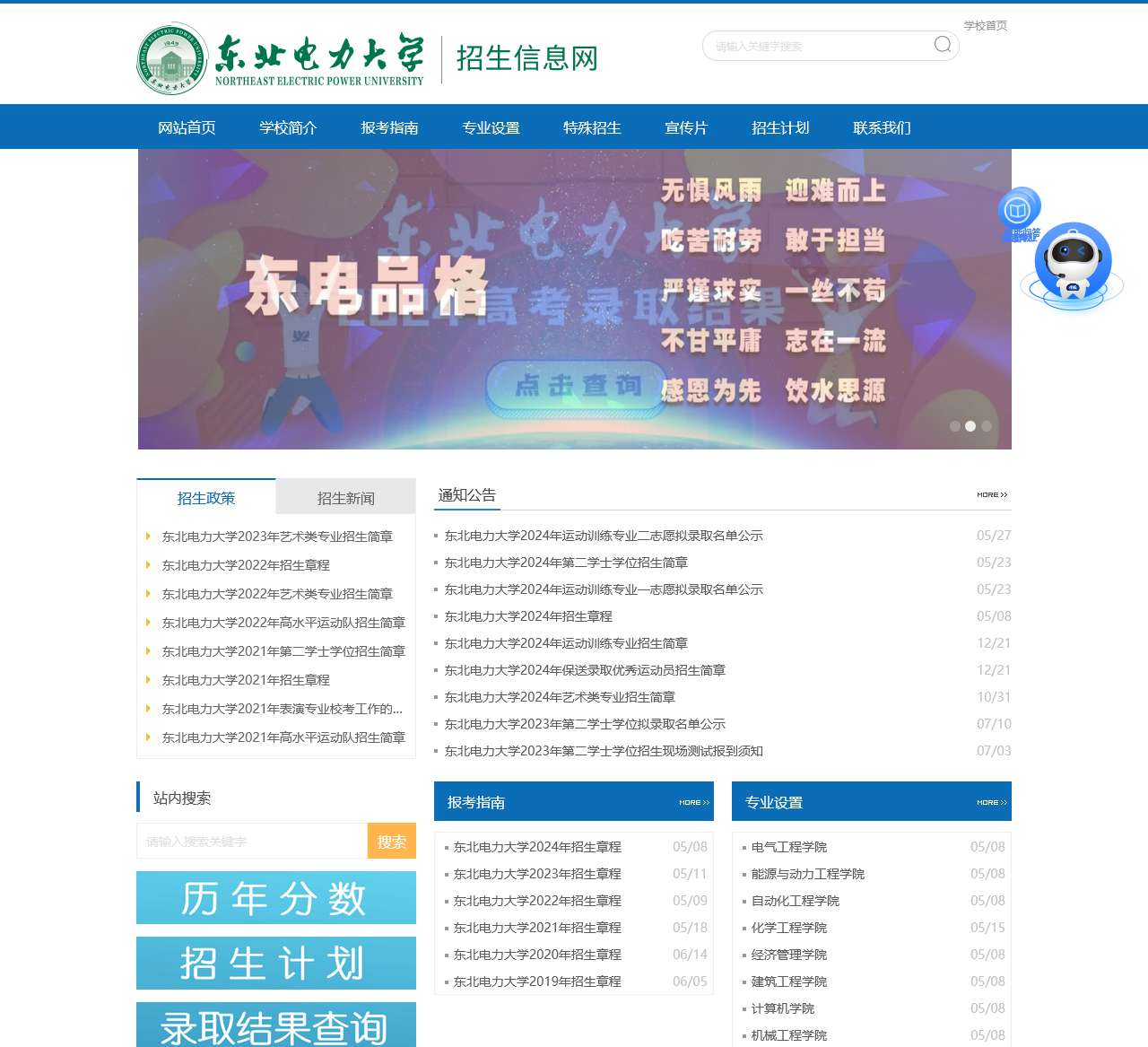Open MORE link for 通知公告

click(992, 494)
